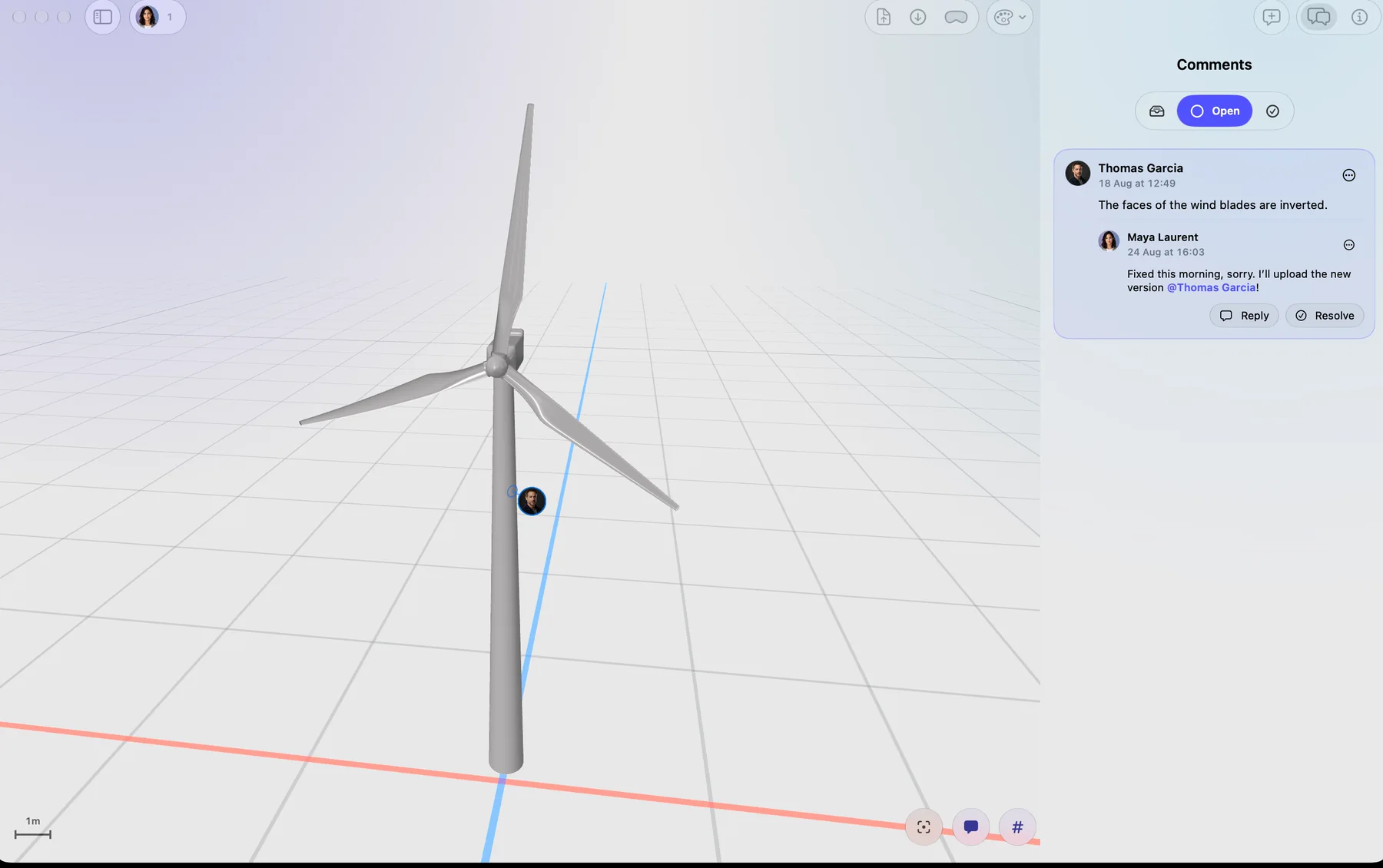Click the Reply button
Viewport: 1383px width, 868px height.
pos(1244,316)
